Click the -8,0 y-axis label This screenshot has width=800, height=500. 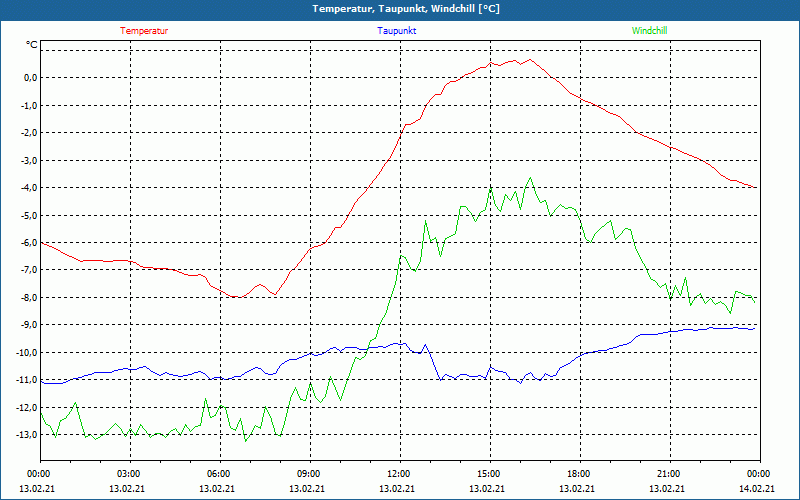click(29, 297)
